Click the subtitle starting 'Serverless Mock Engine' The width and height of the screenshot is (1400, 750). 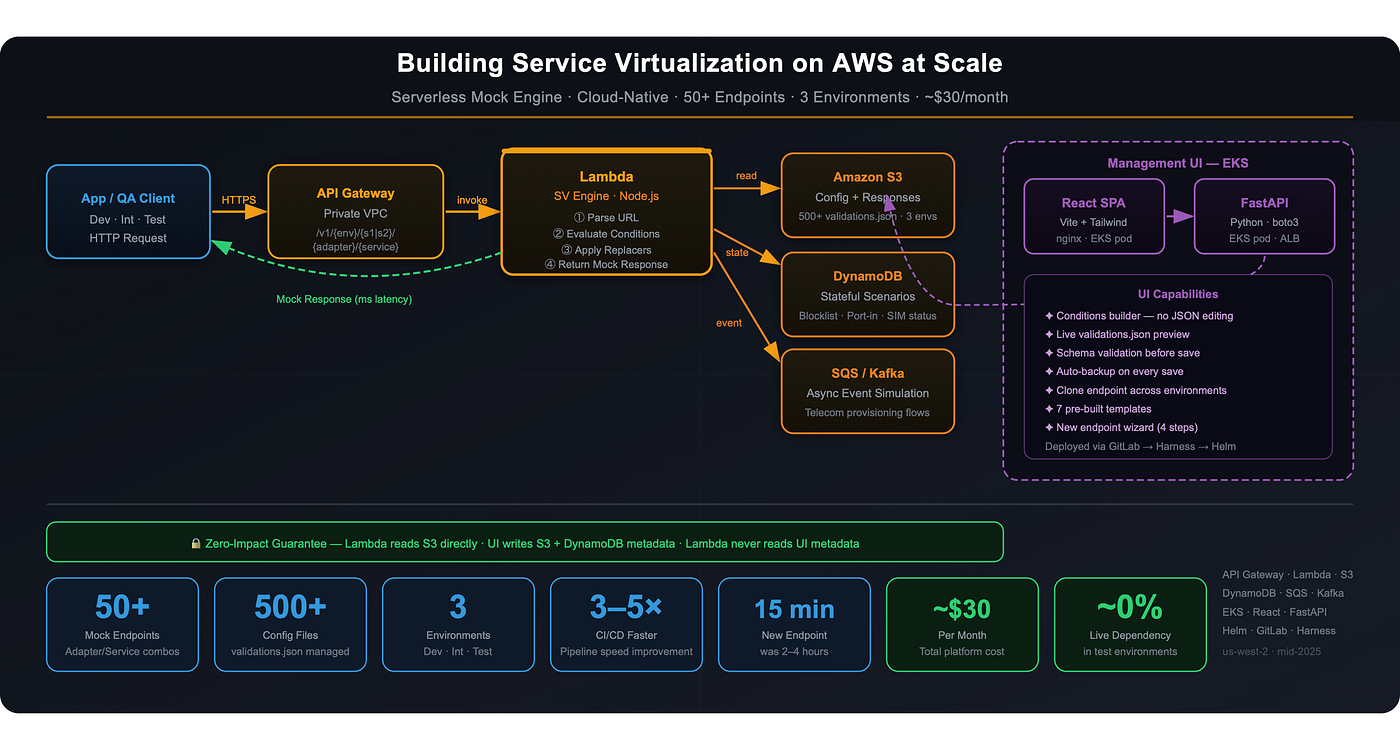coord(699,98)
